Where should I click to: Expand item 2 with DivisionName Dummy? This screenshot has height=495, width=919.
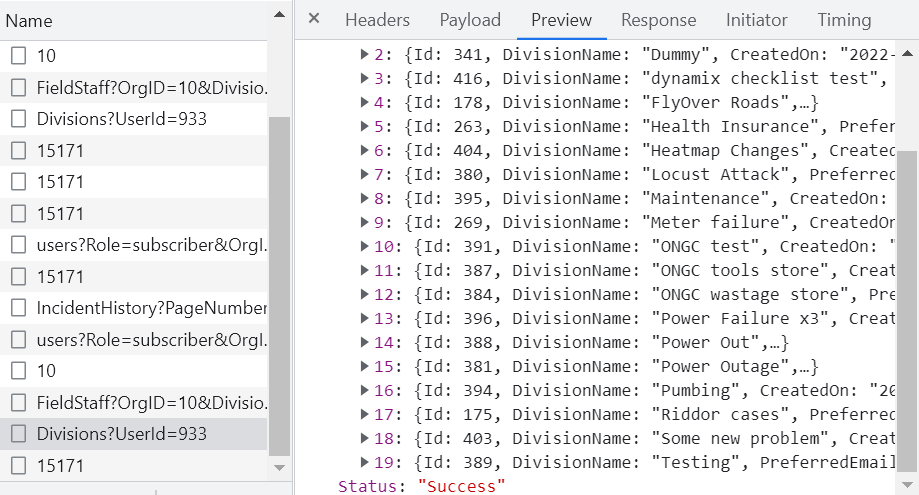tap(365, 54)
